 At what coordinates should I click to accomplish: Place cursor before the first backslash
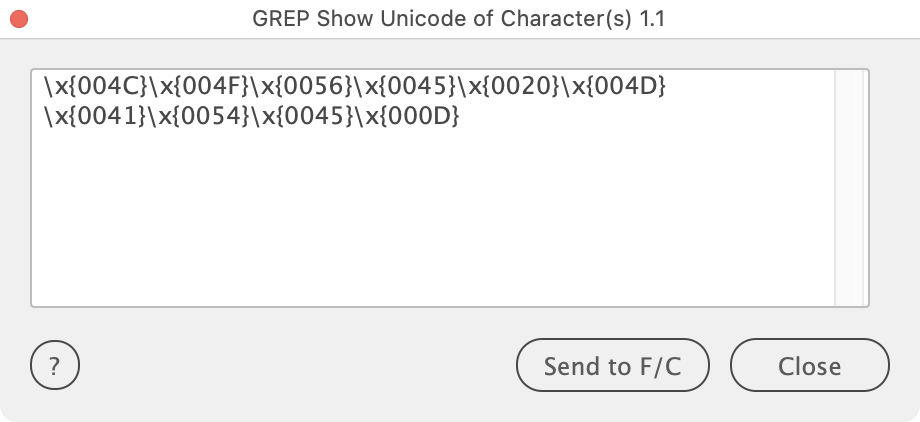pos(44,87)
